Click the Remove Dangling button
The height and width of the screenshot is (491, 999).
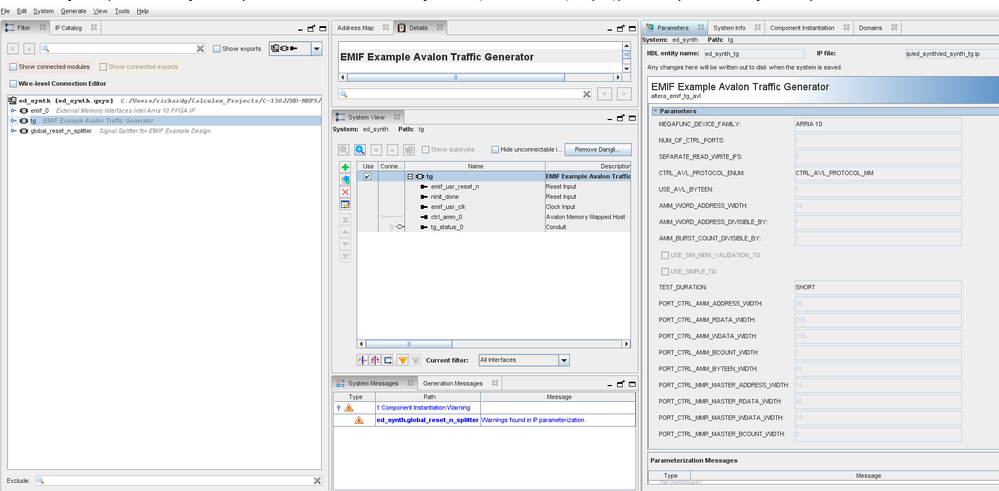[x=597, y=150]
